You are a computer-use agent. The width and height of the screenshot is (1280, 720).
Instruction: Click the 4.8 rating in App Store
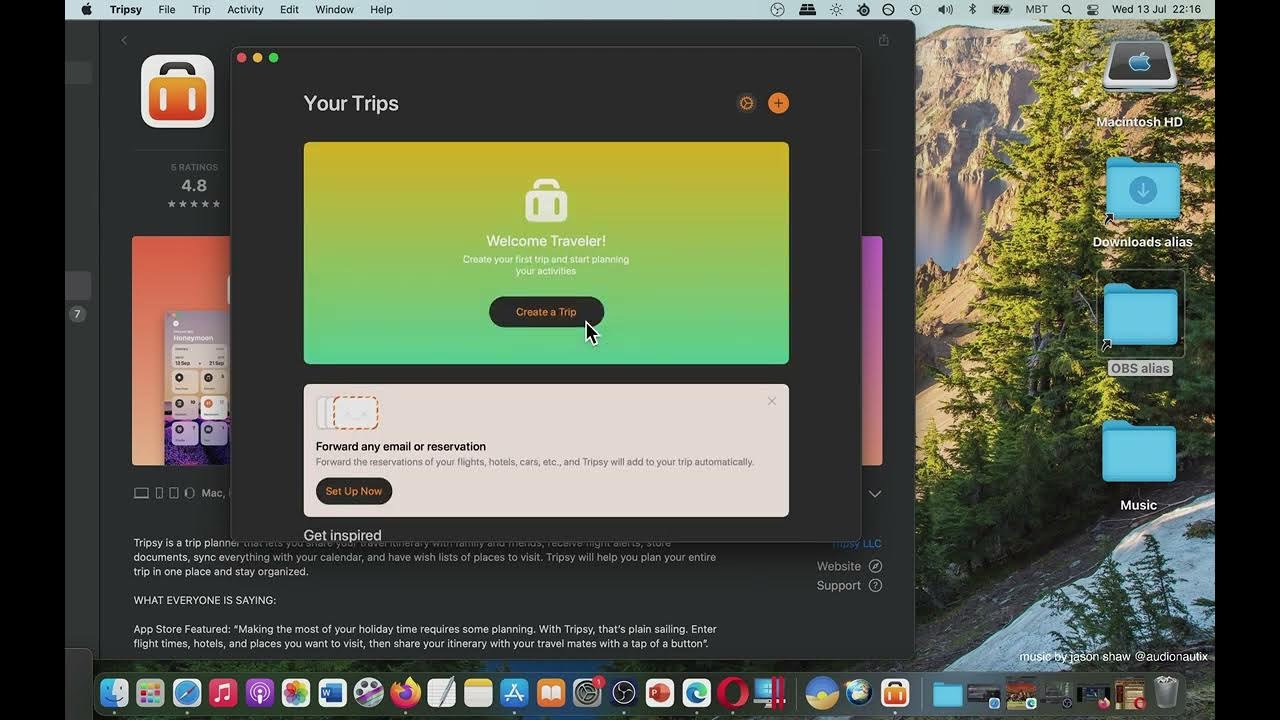pyautogui.click(x=194, y=186)
